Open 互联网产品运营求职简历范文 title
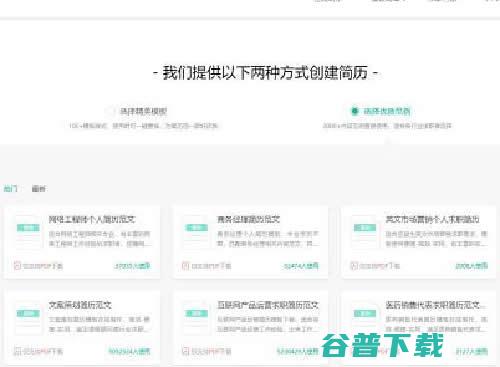This screenshot has width=500, height=367. coord(268,305)
